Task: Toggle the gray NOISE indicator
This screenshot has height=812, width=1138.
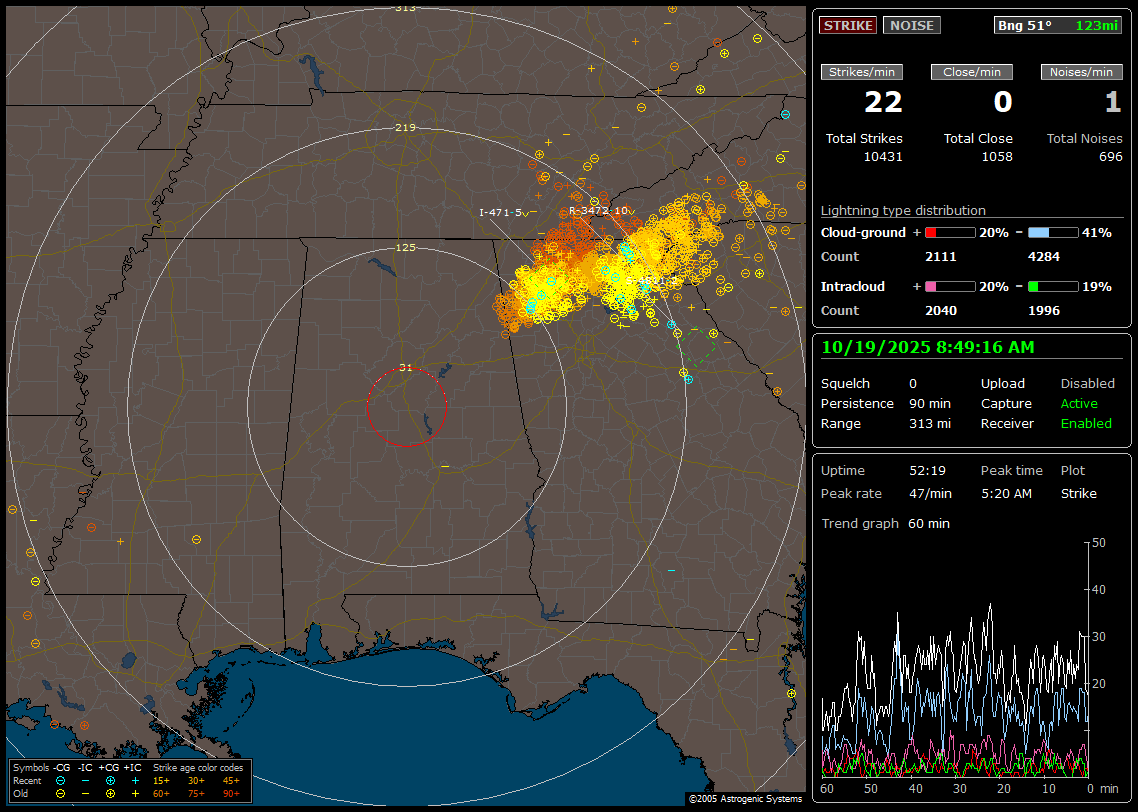Action: tap(911, 25)
